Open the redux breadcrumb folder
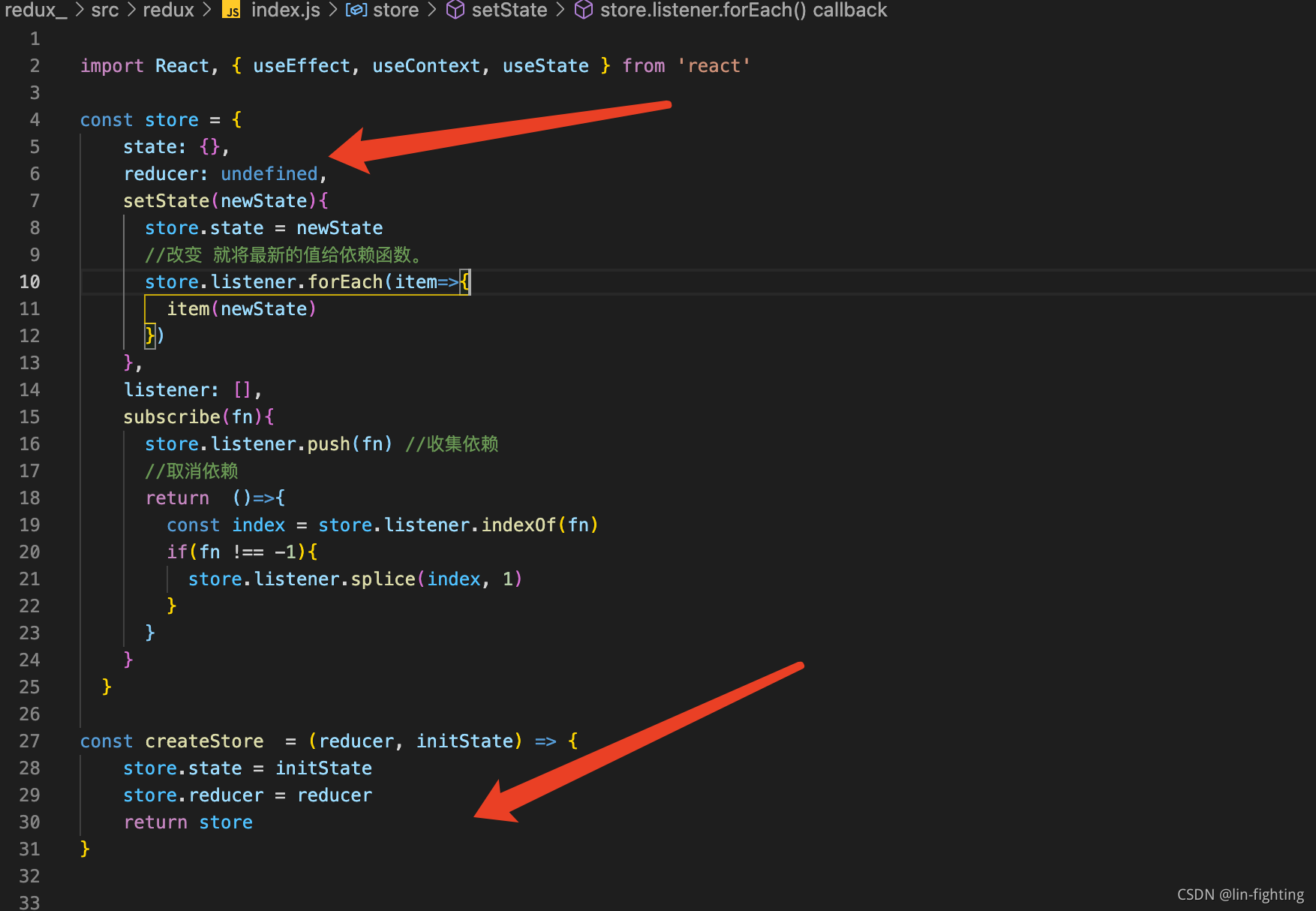Image resolution: width=1316 pixels, height=911 pixels. click(169, 11)
